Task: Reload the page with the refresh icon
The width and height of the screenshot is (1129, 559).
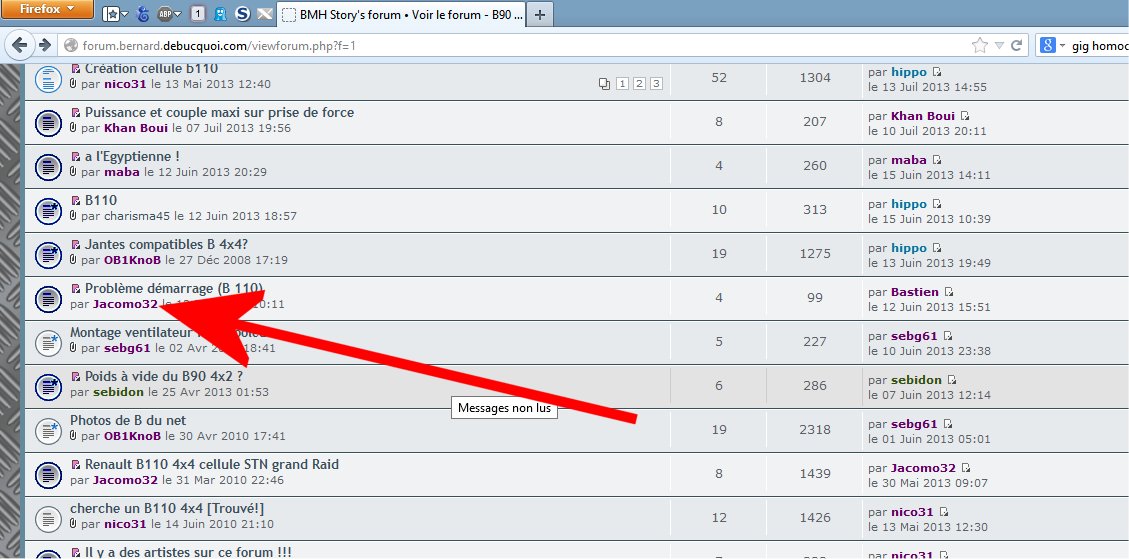Action: [x=1017, y=46]
